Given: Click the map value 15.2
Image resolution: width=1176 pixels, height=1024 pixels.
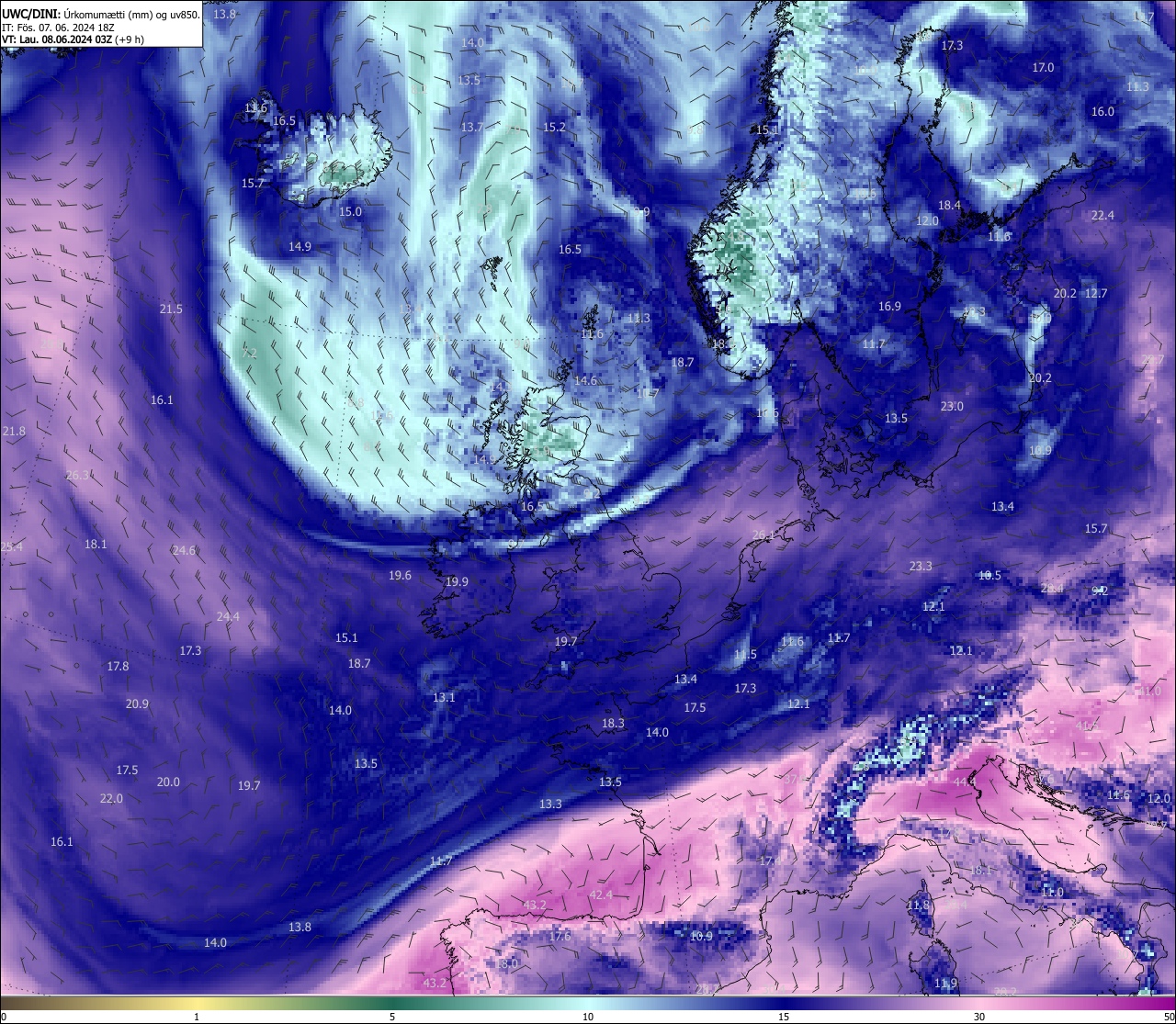Looking at the screenshot, I should [554, 128].
